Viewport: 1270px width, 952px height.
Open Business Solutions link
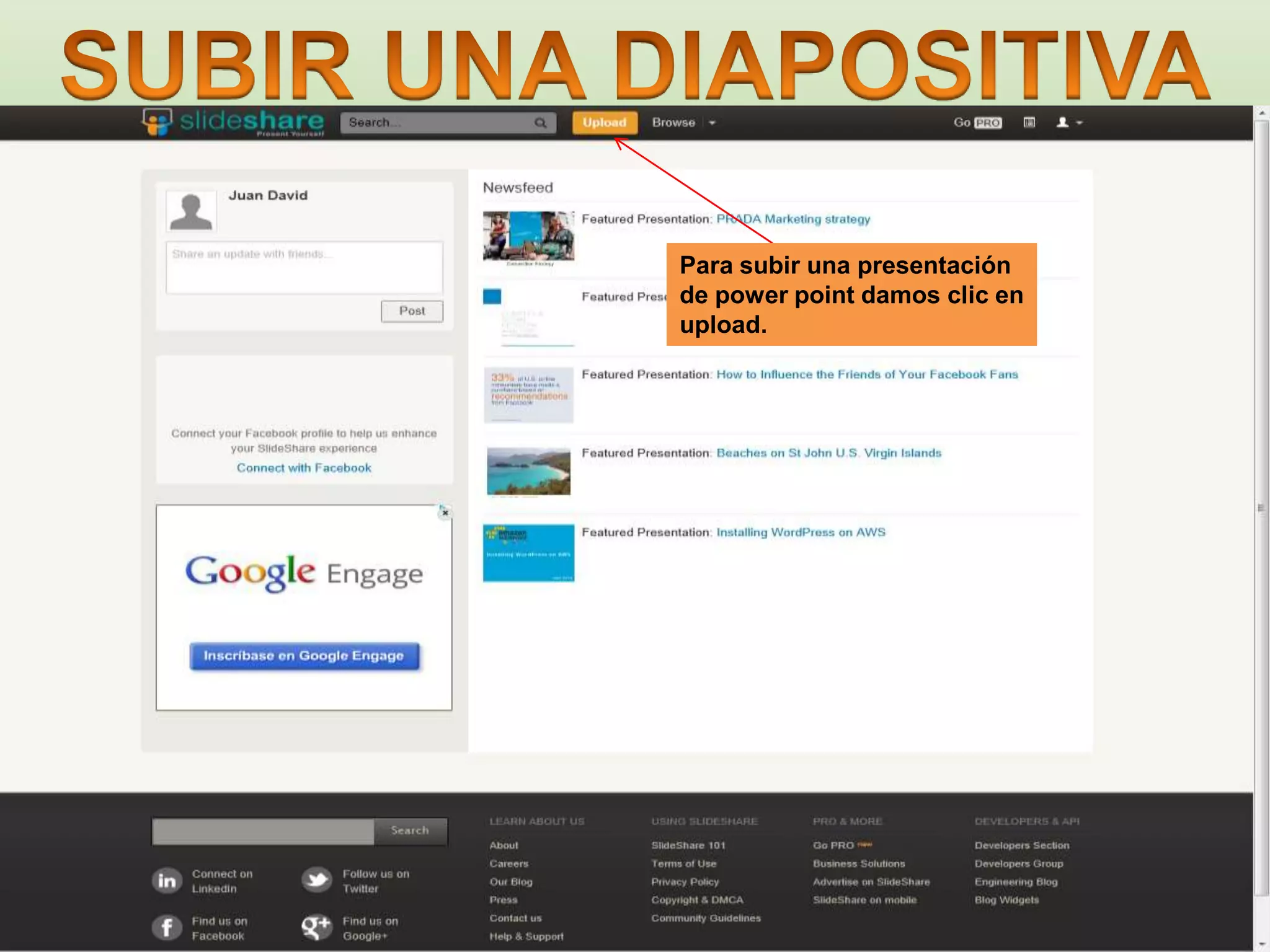click(x=859, y=863)
